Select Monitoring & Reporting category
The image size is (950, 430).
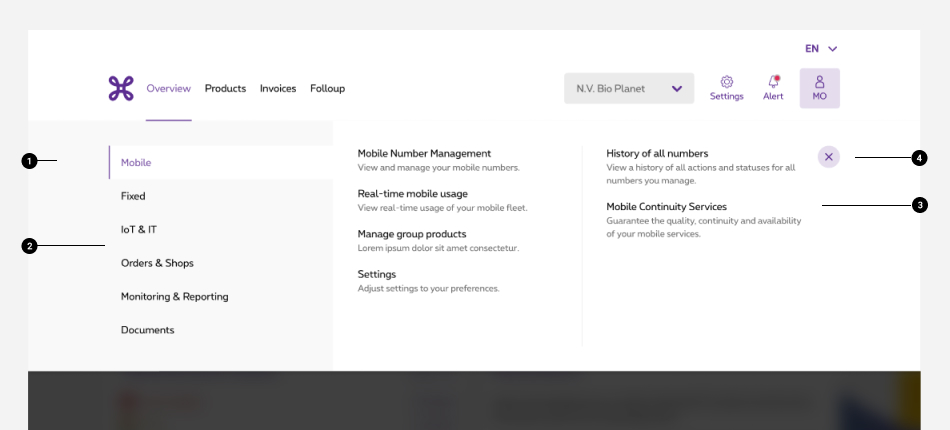pos(174,296)
